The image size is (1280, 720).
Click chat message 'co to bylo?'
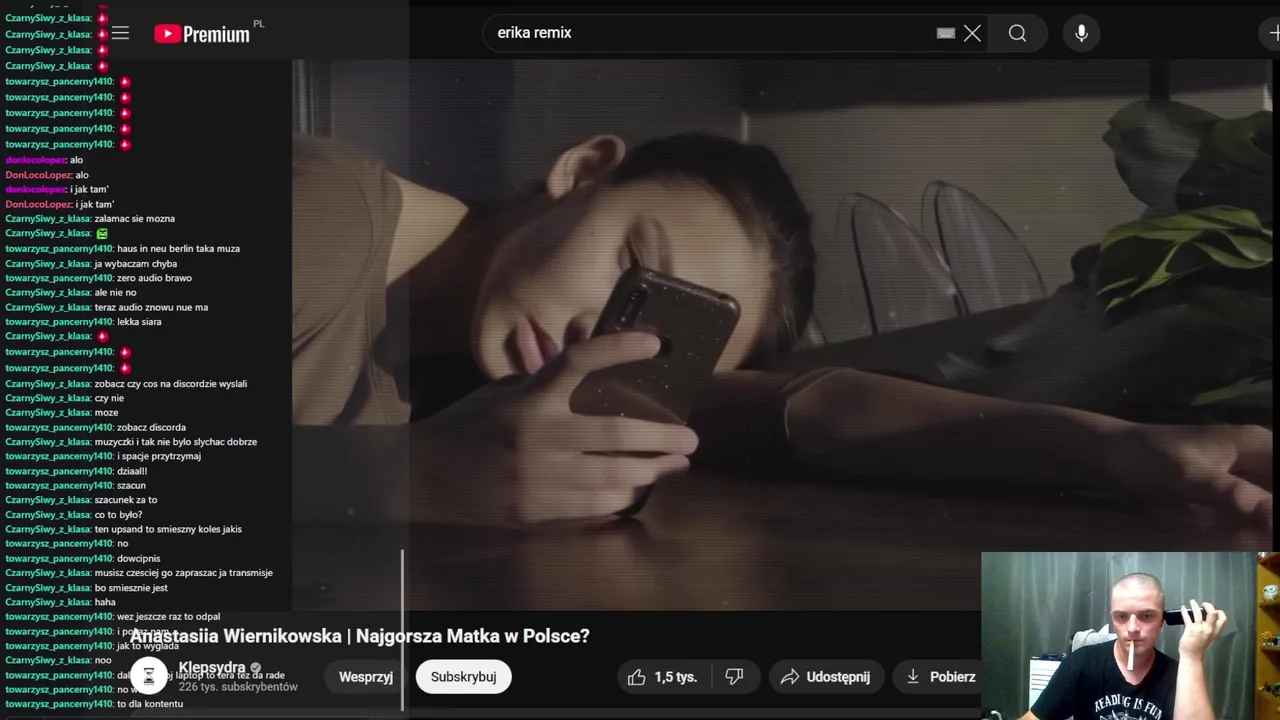118,515
